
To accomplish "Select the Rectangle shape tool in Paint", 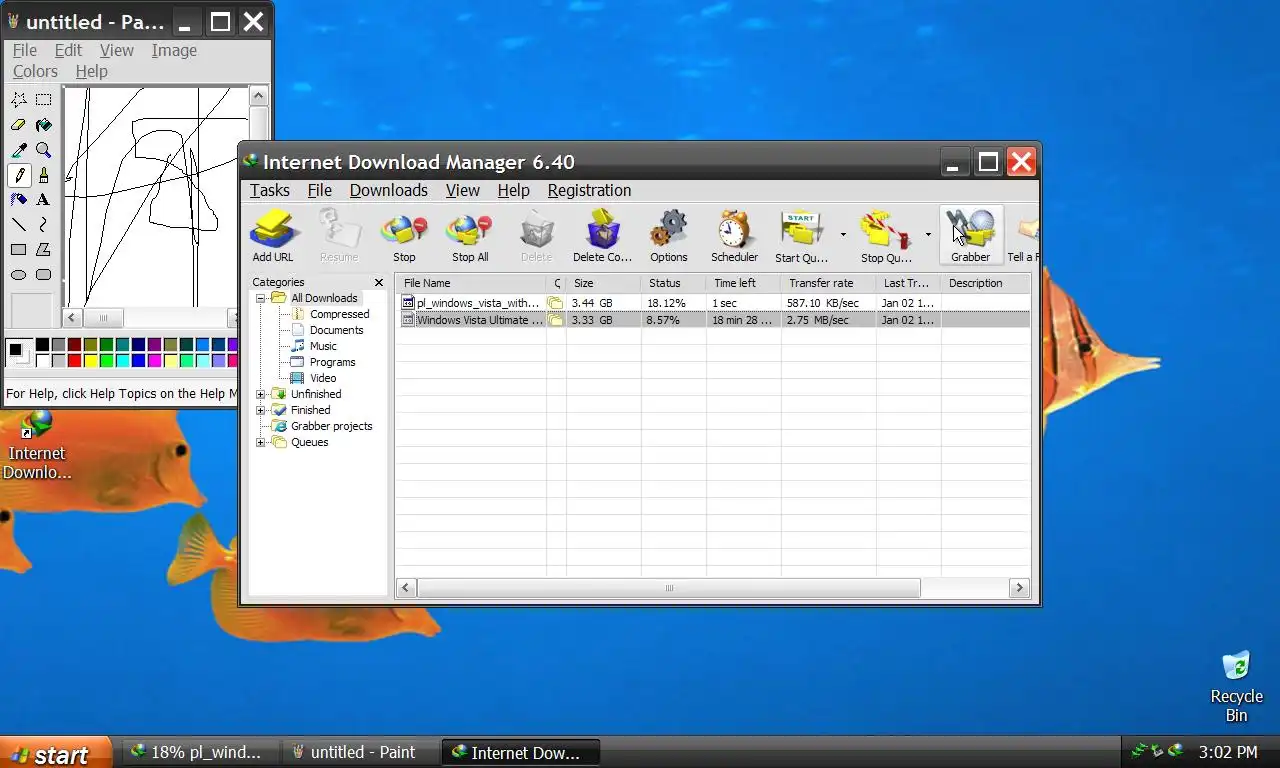I will (18, 250).
